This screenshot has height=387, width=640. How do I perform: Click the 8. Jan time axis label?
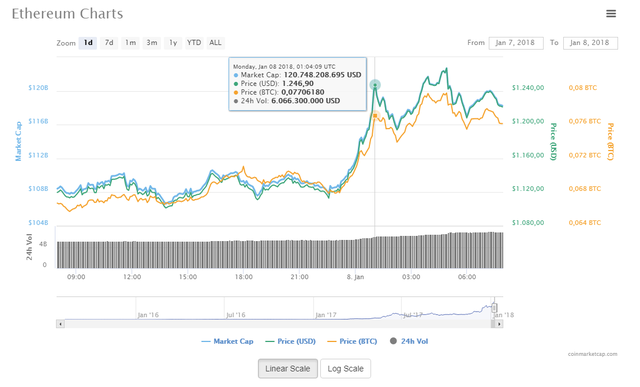pos(355,277)
